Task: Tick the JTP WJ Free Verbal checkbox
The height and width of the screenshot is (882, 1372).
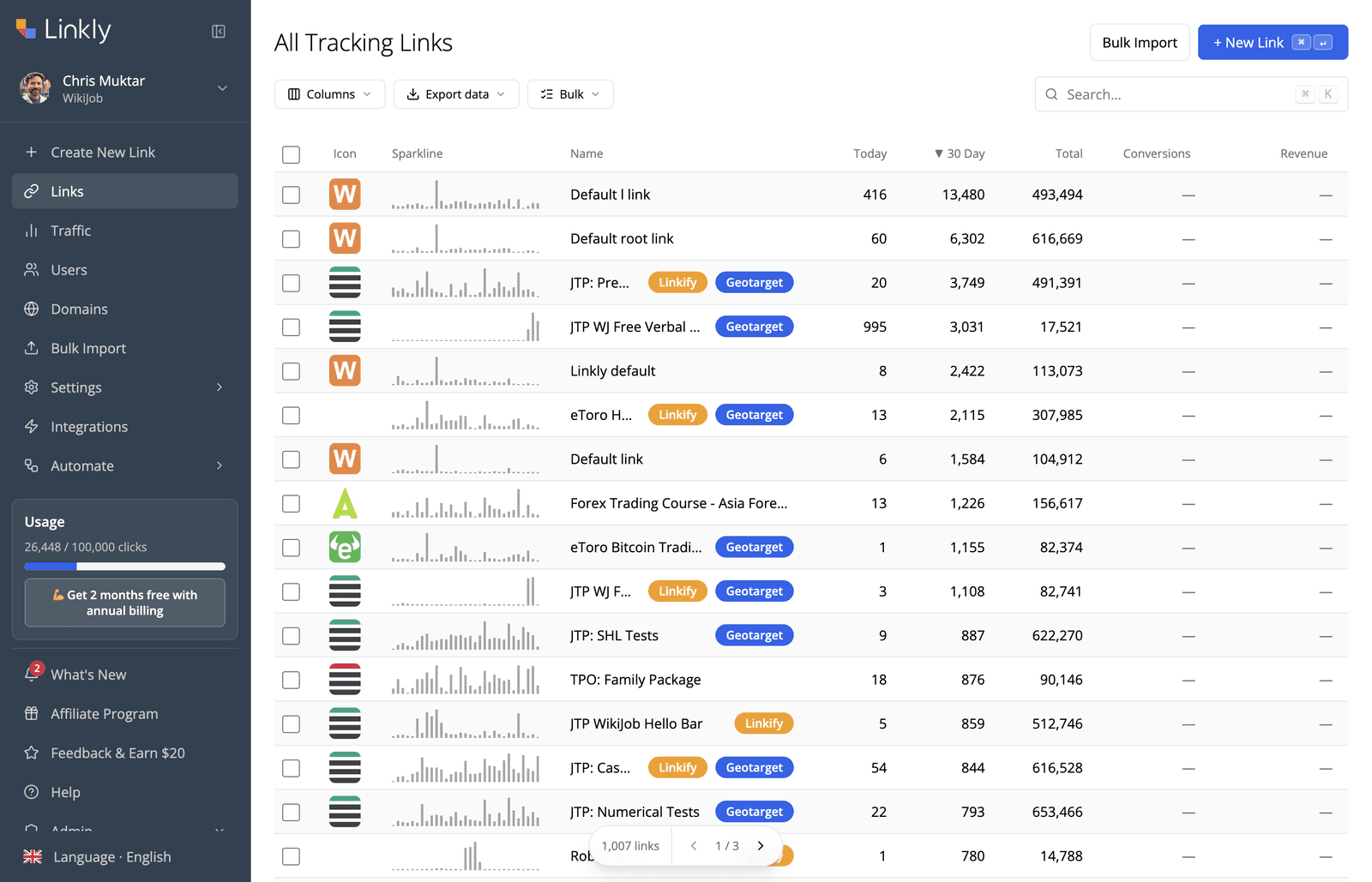Action: point(292,327)
